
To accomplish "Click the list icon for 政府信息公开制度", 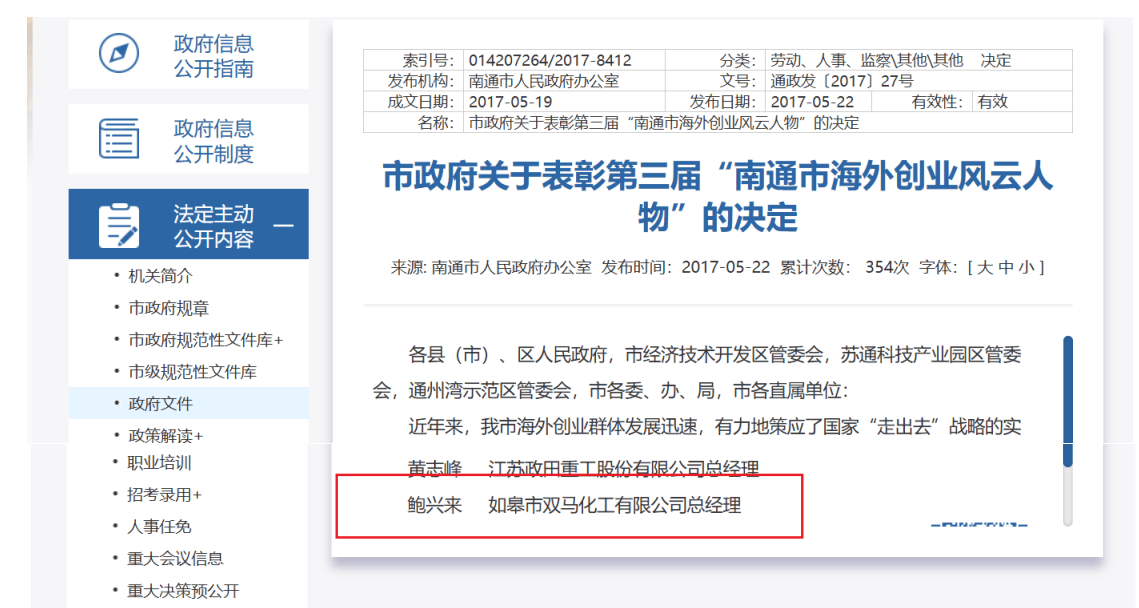I will point(119,139).
